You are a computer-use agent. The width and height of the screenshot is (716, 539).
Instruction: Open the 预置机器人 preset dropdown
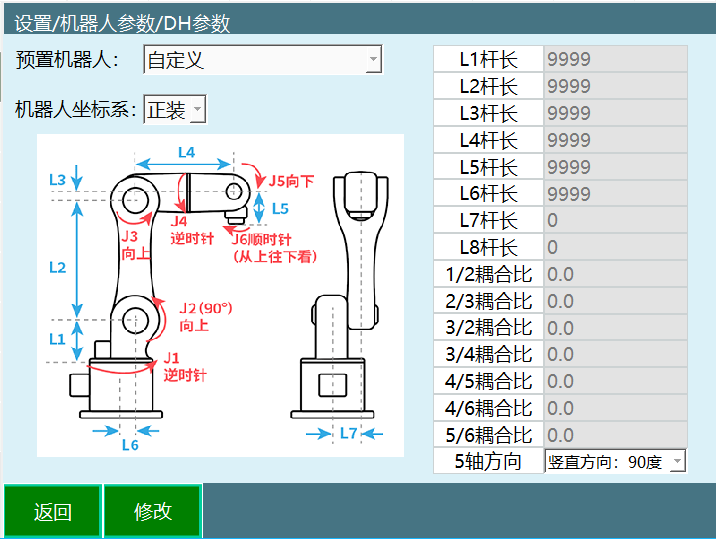coord(262,60)
